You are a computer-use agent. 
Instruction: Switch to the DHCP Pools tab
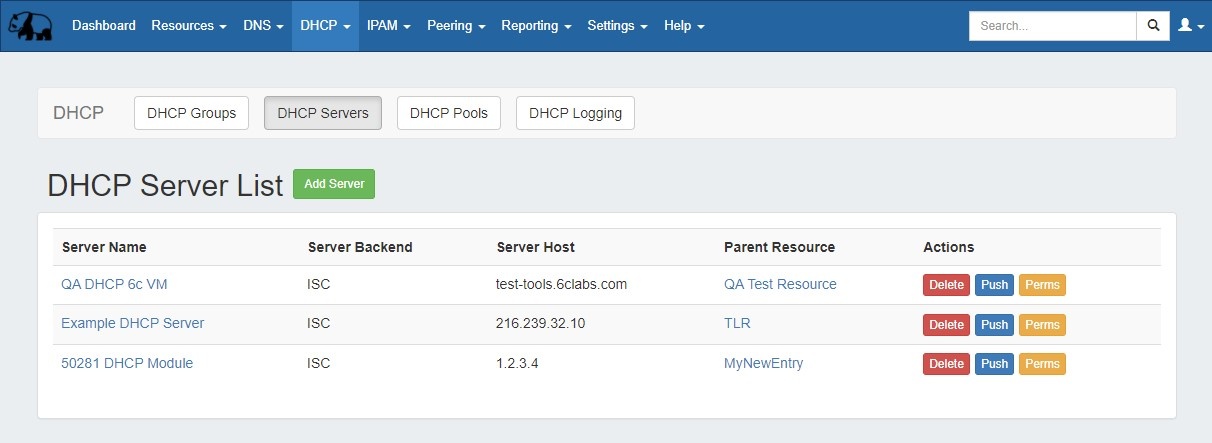(448, 113)
